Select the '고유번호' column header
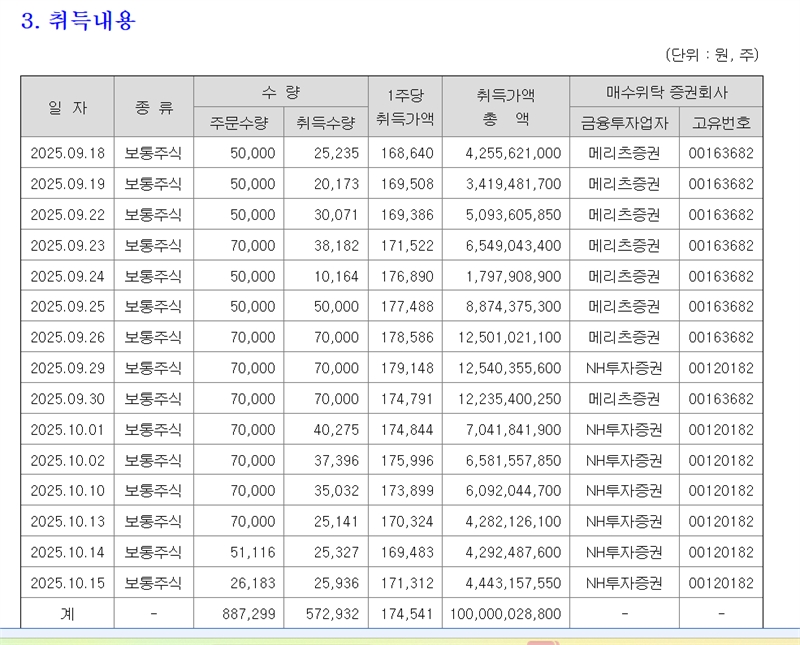The width and height of the screenshot is (800, 645). (720, 123)
